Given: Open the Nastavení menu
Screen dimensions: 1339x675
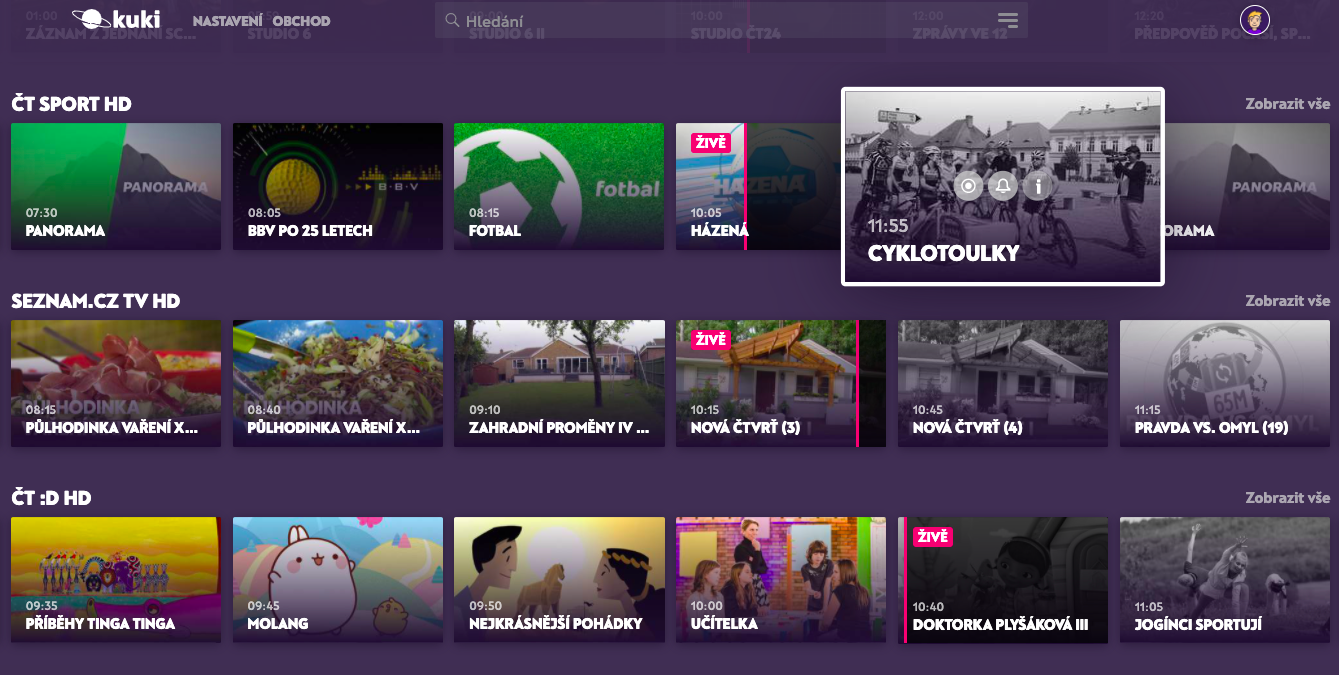Looking at the screenshot, I should (228, 21).
